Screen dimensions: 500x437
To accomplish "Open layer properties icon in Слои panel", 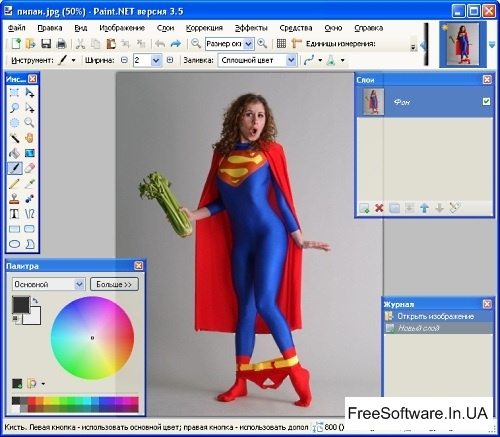I will pyautogui.click(x=455, y=208).
